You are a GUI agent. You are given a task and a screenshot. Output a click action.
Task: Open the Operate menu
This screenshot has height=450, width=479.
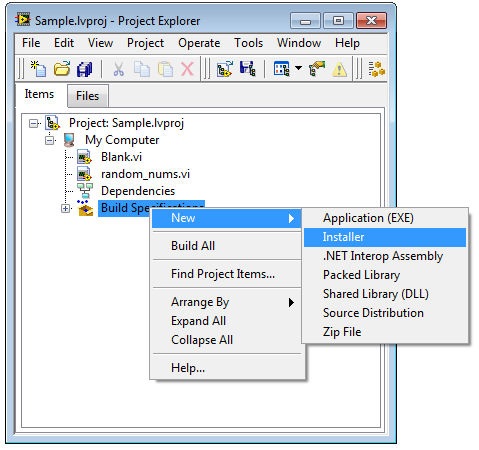click(x=199, y=43)
